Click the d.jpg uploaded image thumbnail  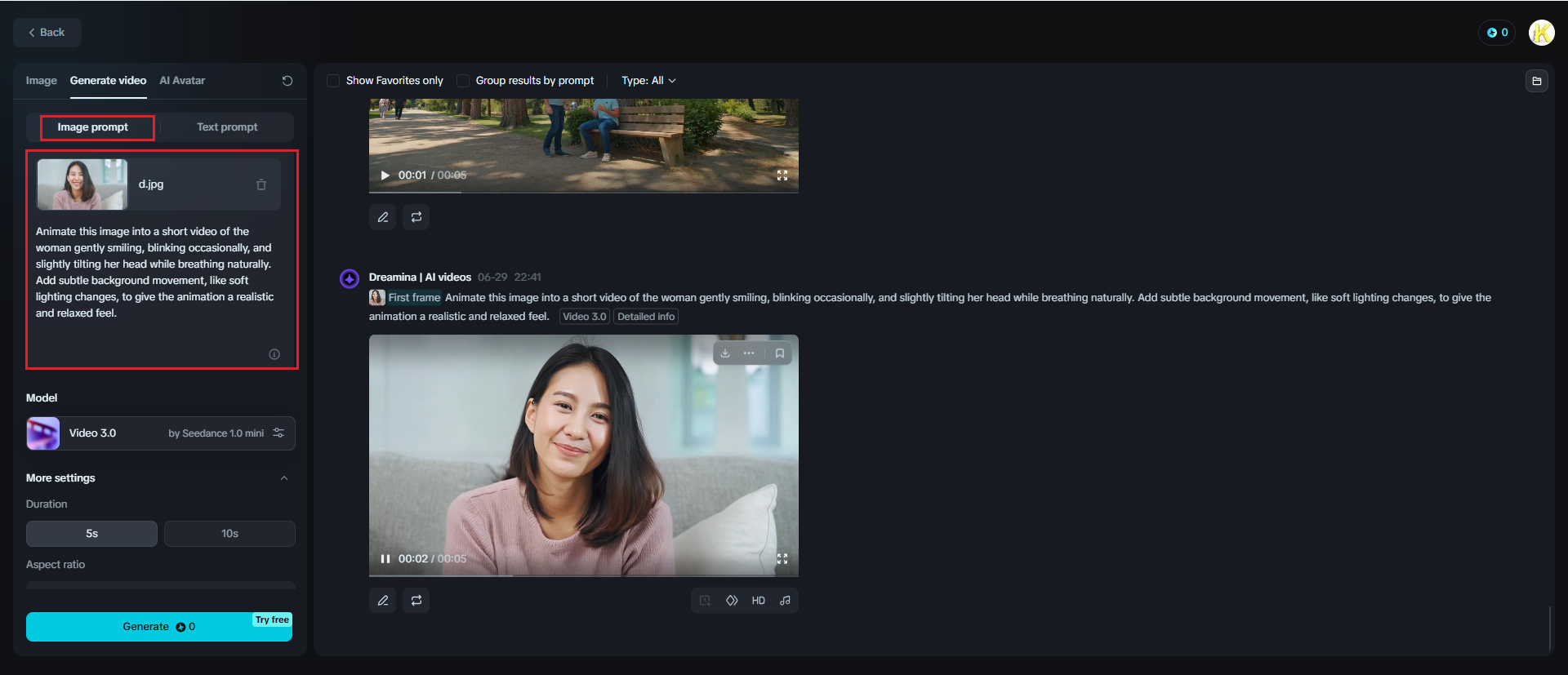(x=82, y=184)
